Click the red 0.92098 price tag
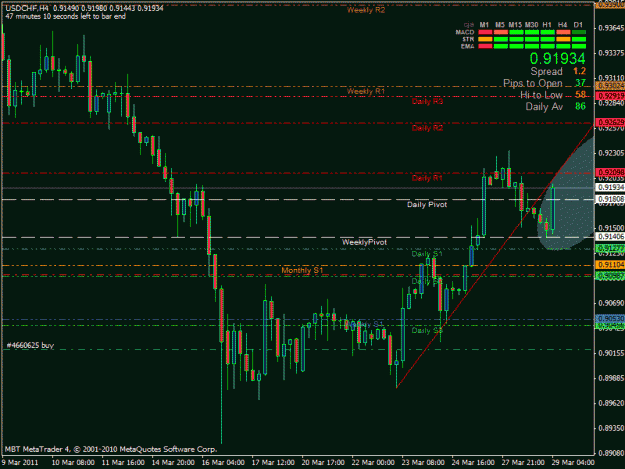625x469 pixels. tap(610, 172)
